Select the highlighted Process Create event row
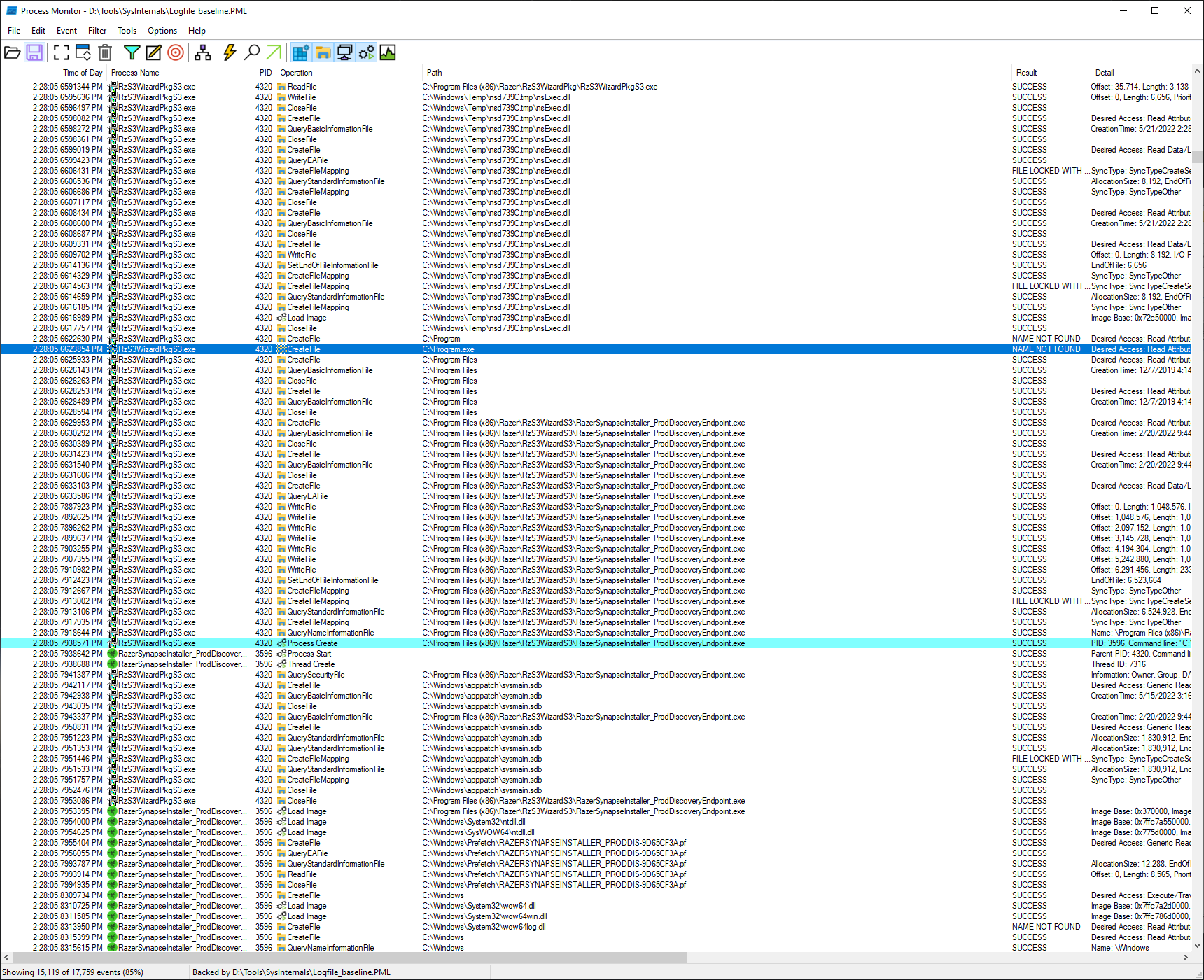Viewport: 1204px width, 980px height. 596,643
